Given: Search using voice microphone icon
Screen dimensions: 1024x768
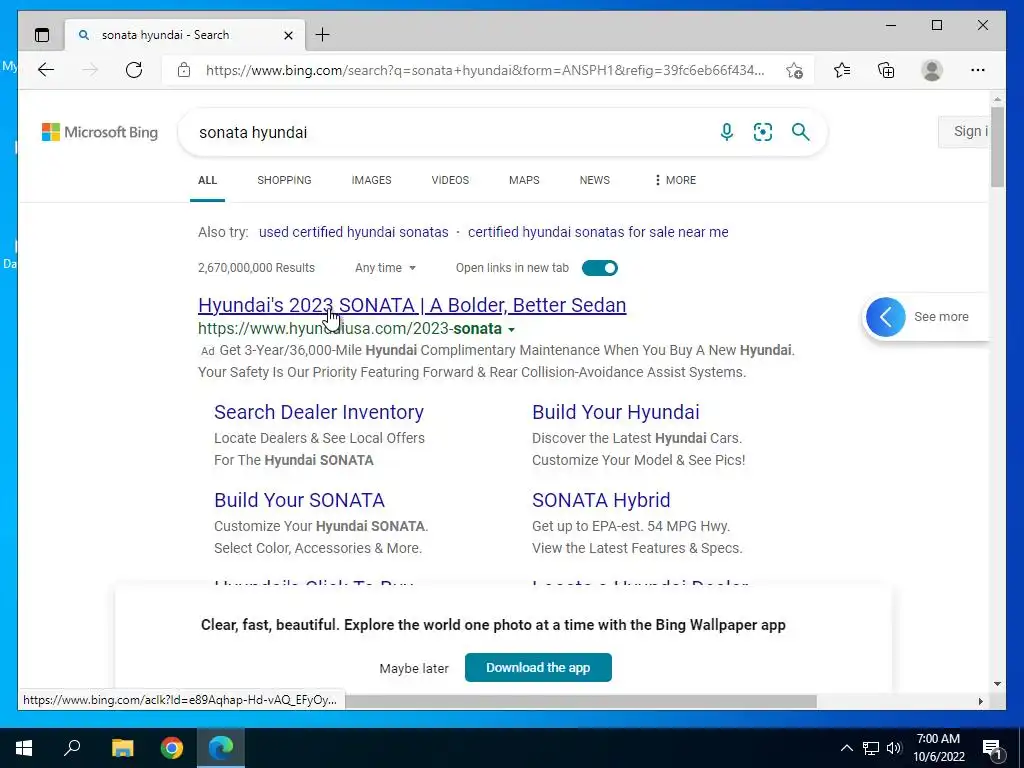Looking at the screenshot, I should (x=726, y=132).
